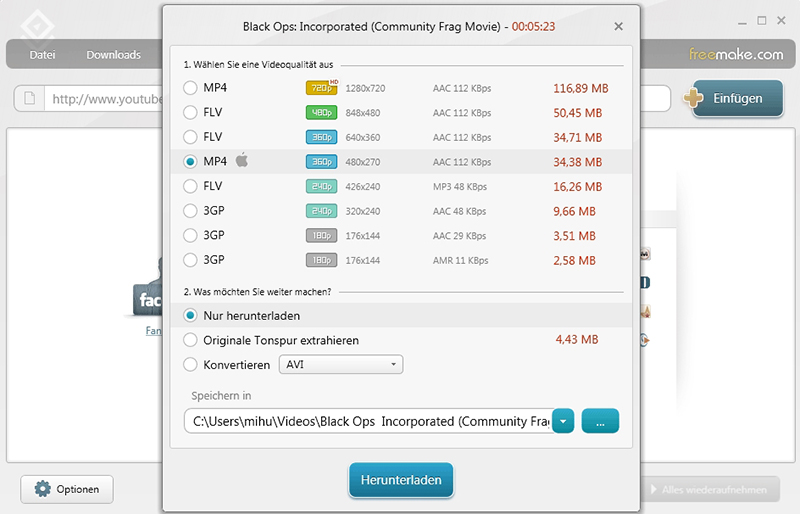Click the plus icon on Einfügen

(691, 98)
